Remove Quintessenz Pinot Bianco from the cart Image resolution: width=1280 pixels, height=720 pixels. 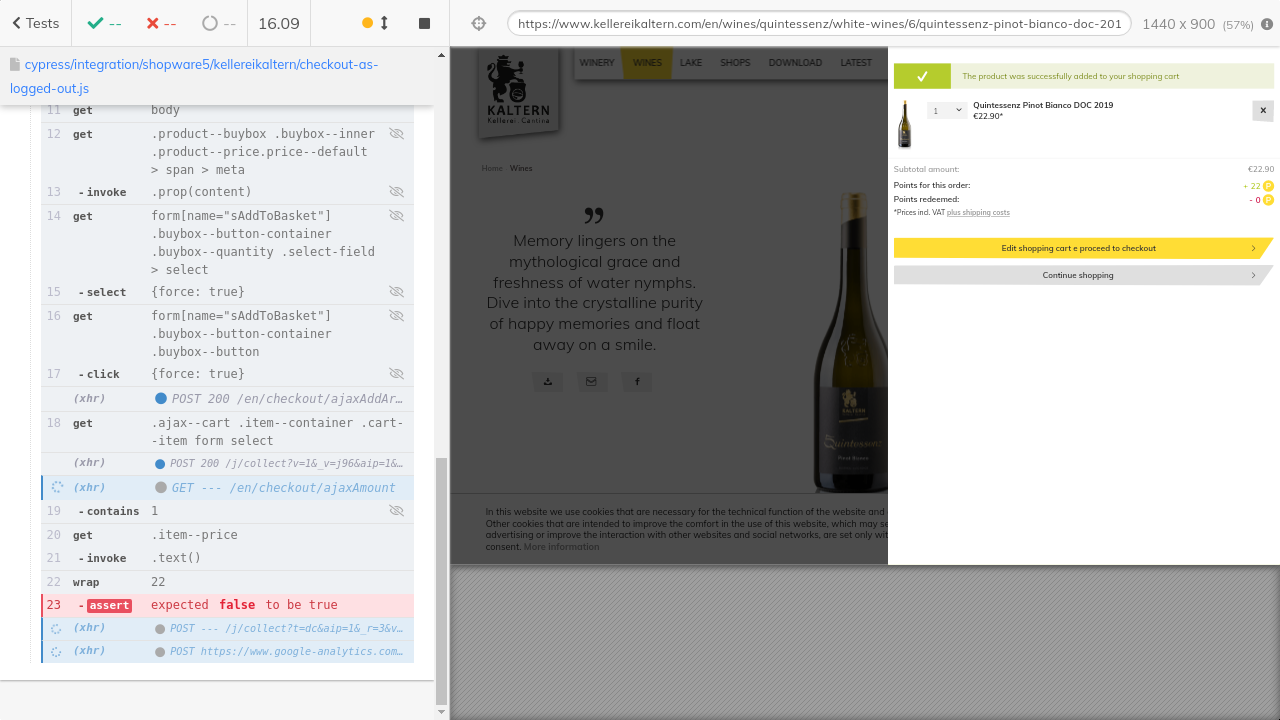tap(1262, 111)
